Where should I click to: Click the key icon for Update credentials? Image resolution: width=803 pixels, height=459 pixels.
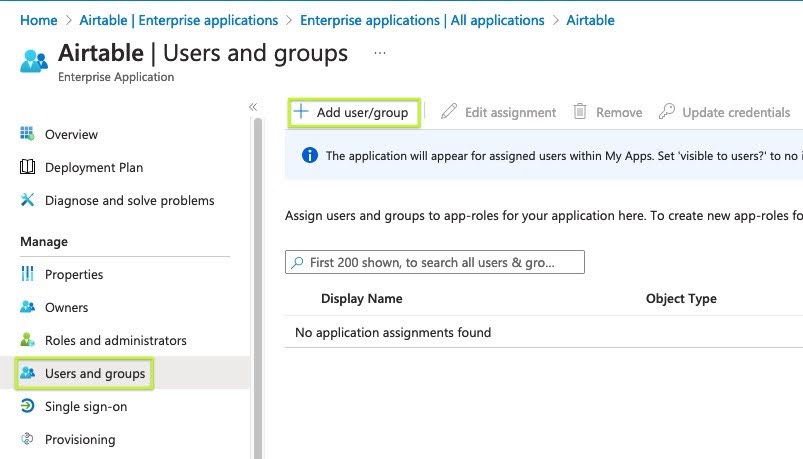[666, 111]
